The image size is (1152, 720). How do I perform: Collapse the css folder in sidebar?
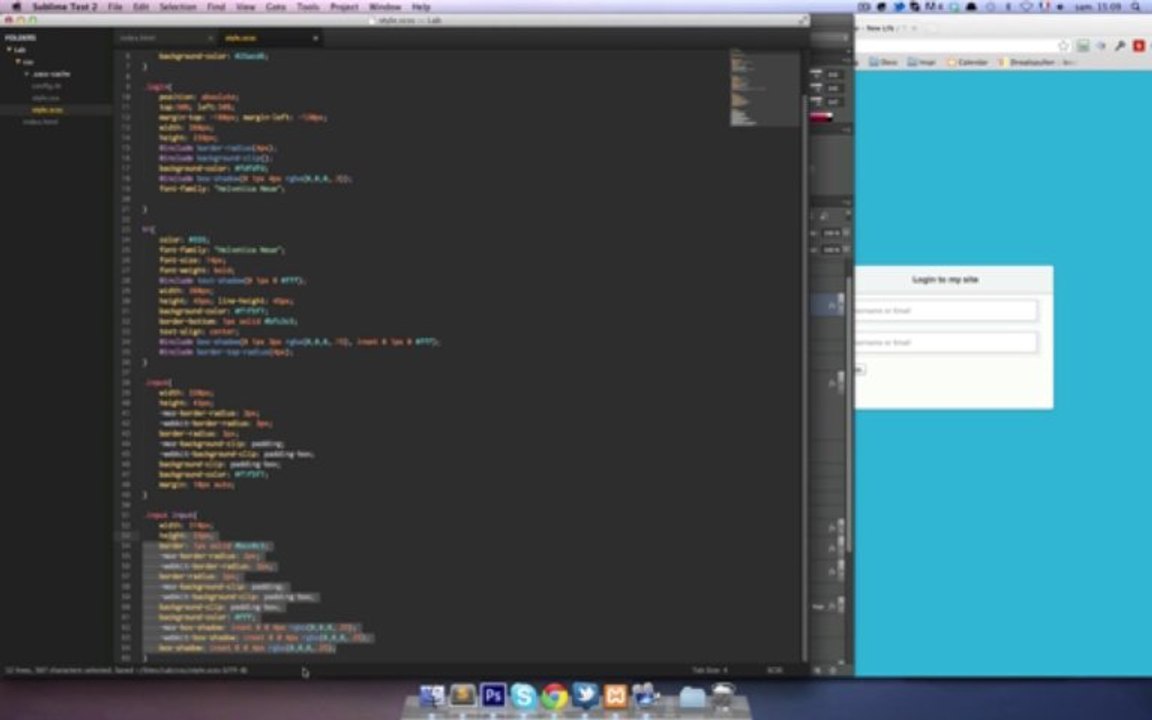pos(18,62)
